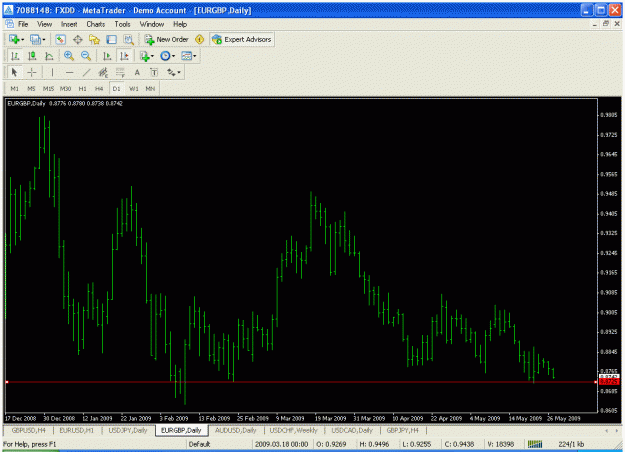Open the Tools menu
The image size is (625, 452).
(x=122, y=24)
